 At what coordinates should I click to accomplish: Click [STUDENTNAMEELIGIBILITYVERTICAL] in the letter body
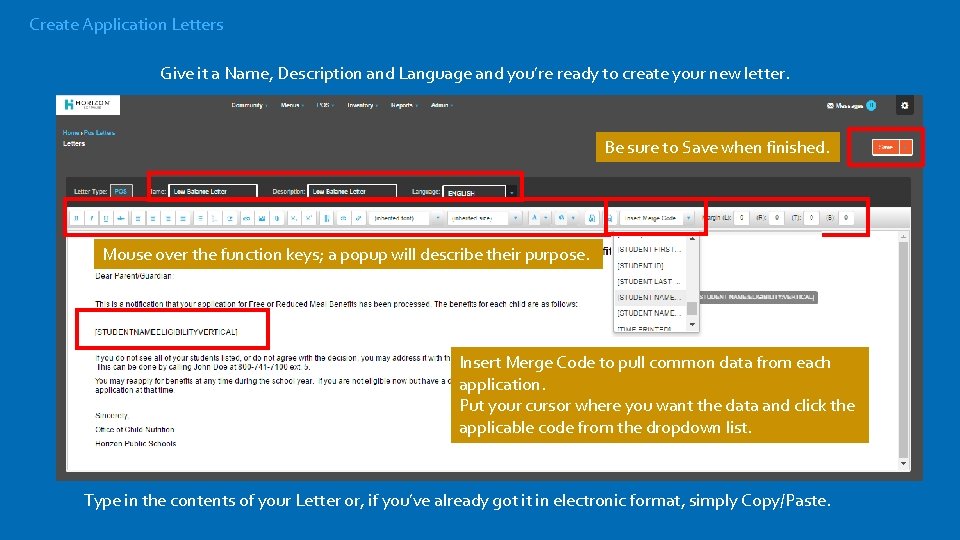166,332
